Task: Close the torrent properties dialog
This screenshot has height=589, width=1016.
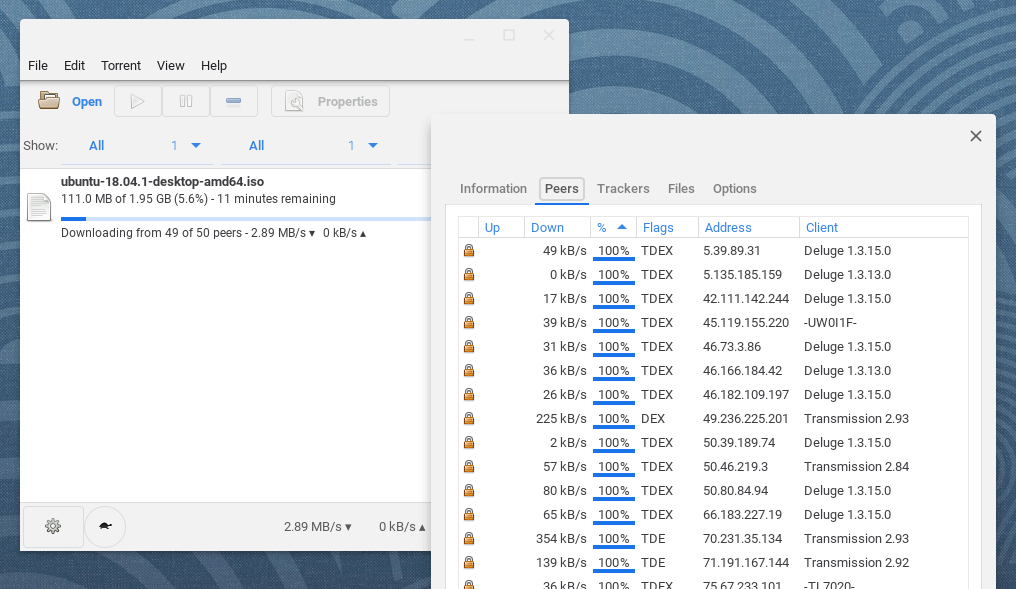Action: coord(976,136)
